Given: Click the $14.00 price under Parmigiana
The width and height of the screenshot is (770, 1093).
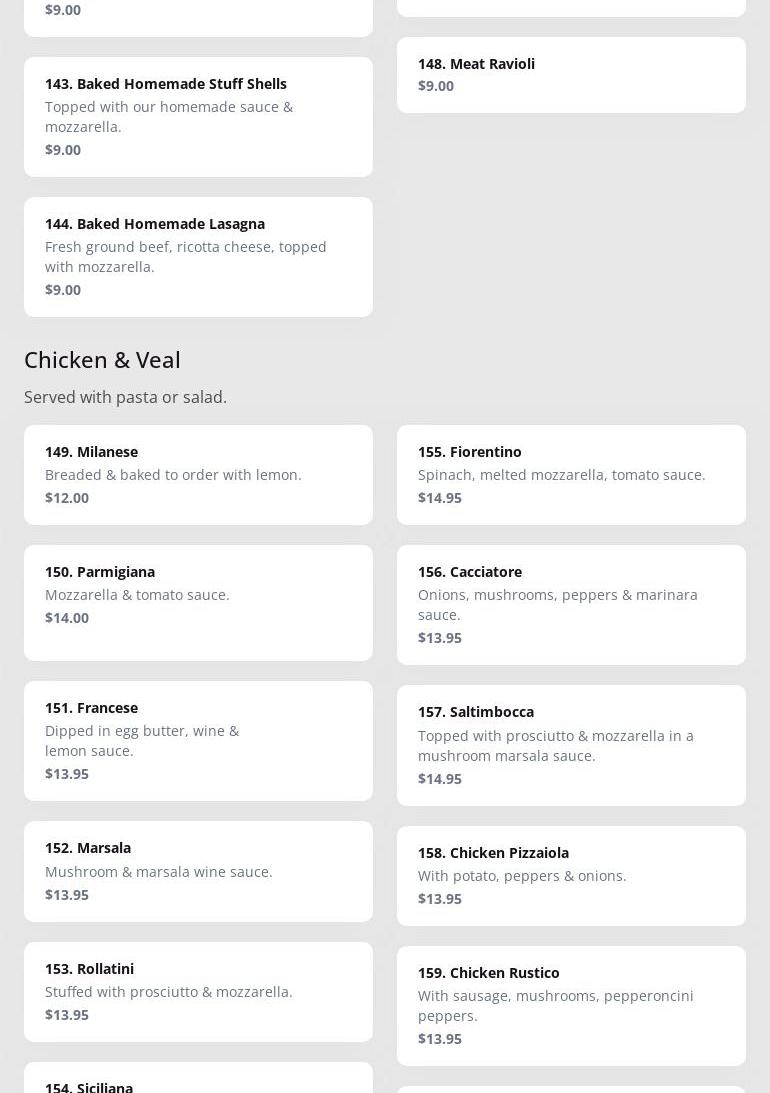Looking at the screenshot, I should [67, 618].
